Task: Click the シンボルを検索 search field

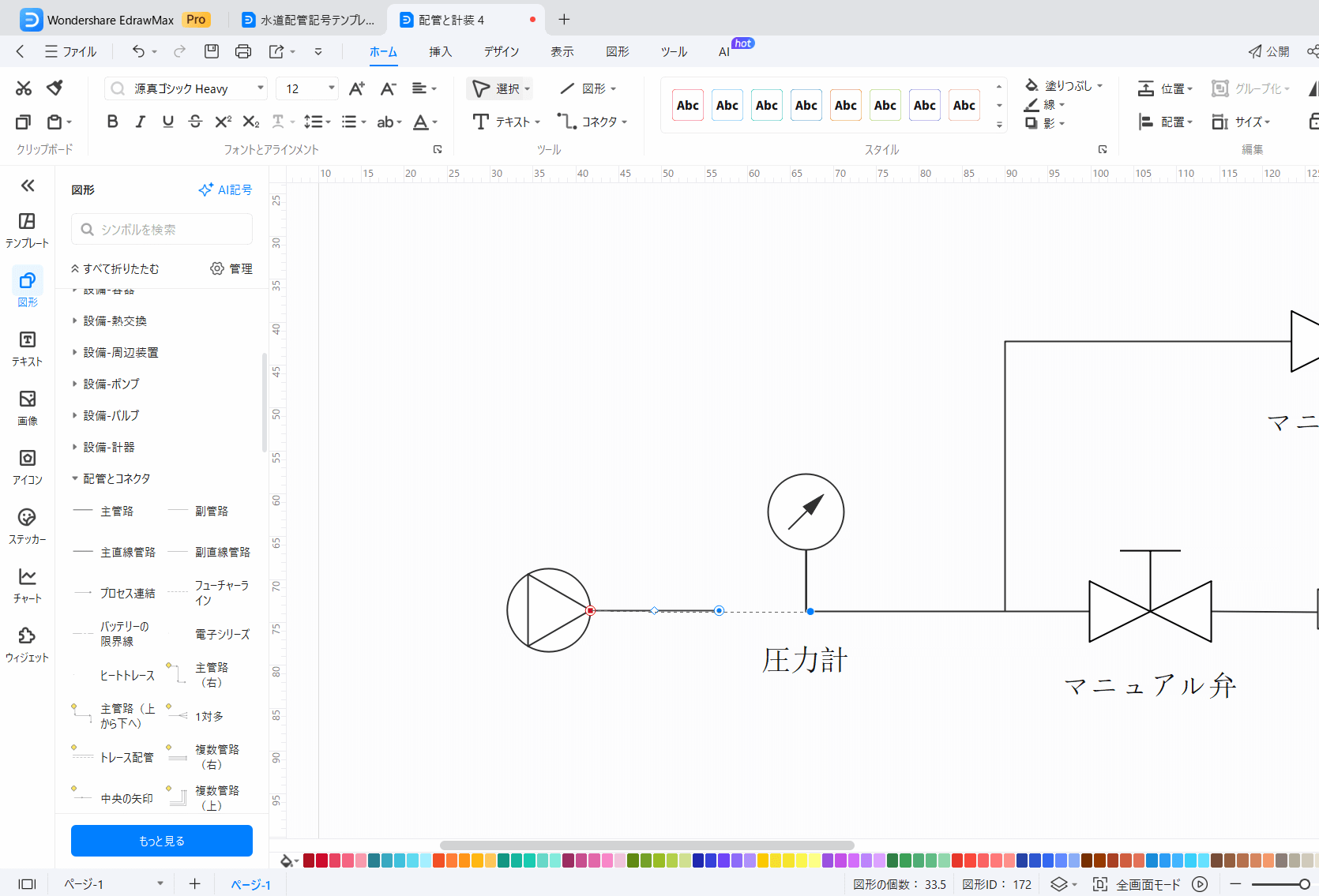Action: pos(161,229)
